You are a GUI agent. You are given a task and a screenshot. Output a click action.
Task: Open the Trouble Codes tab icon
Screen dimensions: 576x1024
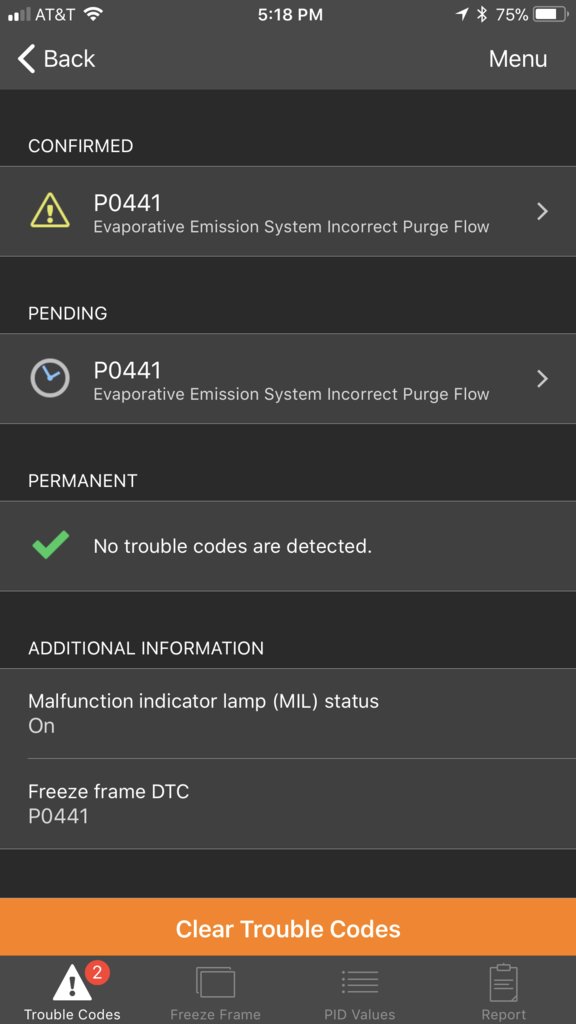click(x=72, y=983)
